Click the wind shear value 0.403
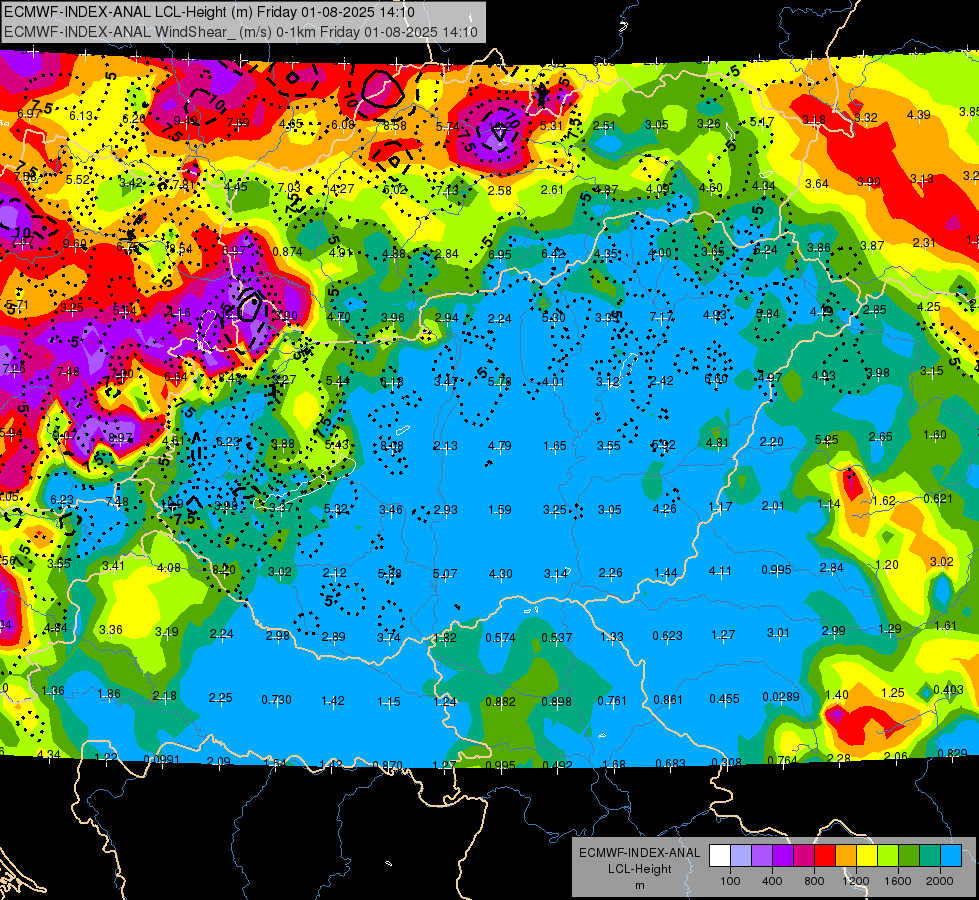The height and width of the screenshot is (900, 979). (948, 690)
